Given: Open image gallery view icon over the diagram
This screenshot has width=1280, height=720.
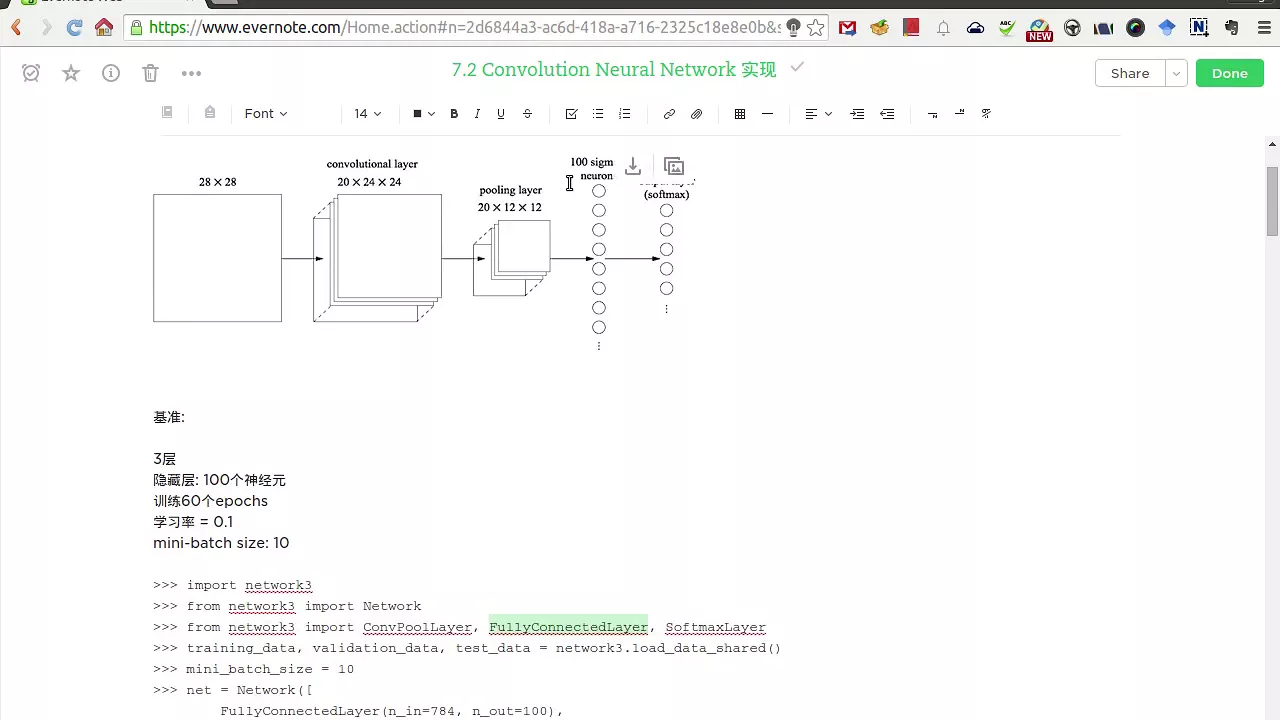Looking at the screenshot, I should pos(674,166).
